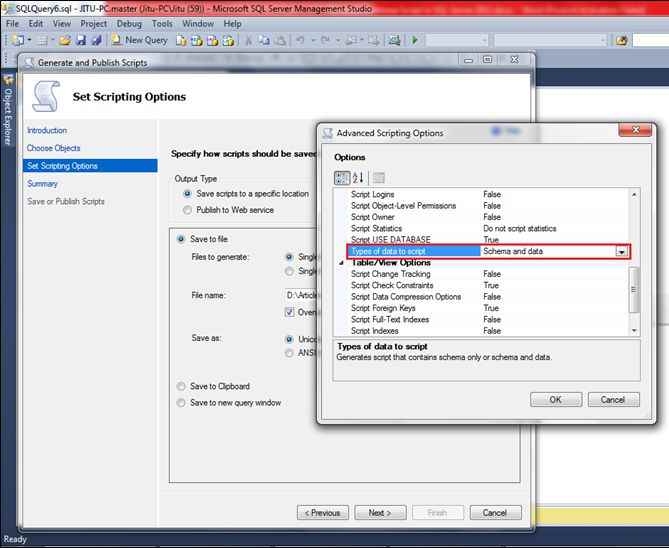This screenshot has width=669, height=548.
Task: Collapse the Table/View Options section
Action: click(x=340, y=263)
